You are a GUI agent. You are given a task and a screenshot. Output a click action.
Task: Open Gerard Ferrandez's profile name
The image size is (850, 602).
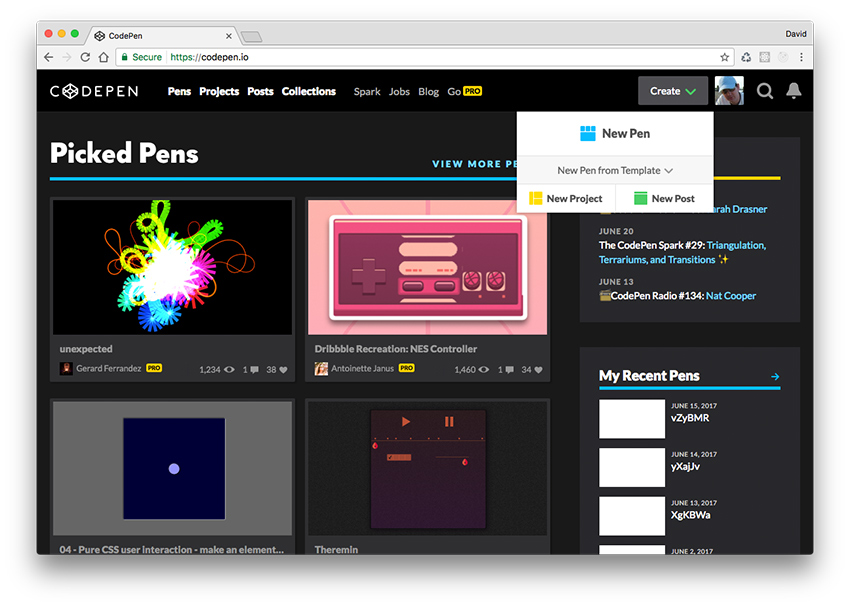108,368
